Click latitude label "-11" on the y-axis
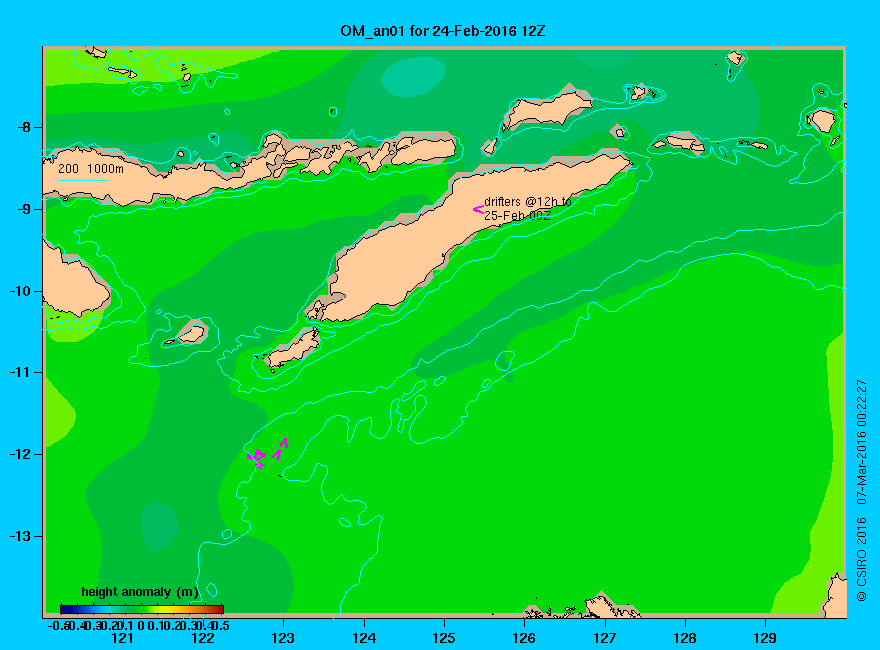The width and height of the screenshot is (880, 650). pyautogui.click(x=20, y=372)
